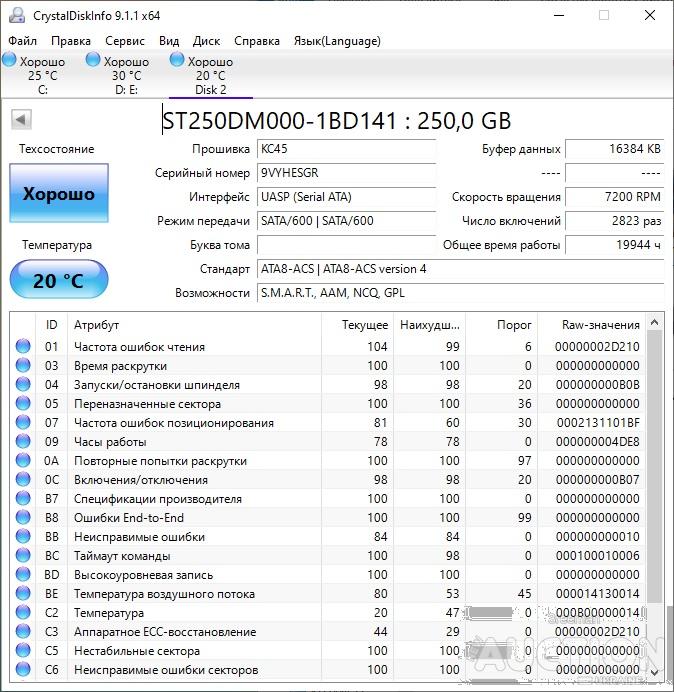Click status orb for Время раскрутки
674x692 pixels.
coord(23,365)
